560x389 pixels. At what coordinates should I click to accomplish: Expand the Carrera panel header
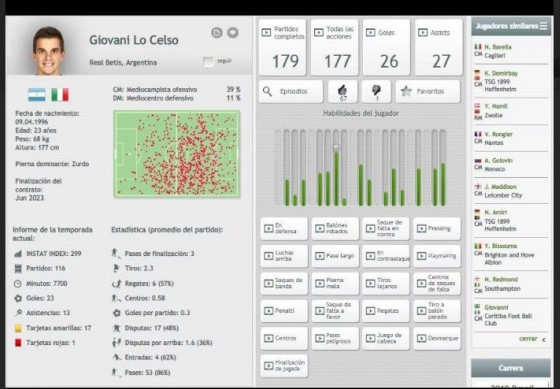[x=511, y=368]
